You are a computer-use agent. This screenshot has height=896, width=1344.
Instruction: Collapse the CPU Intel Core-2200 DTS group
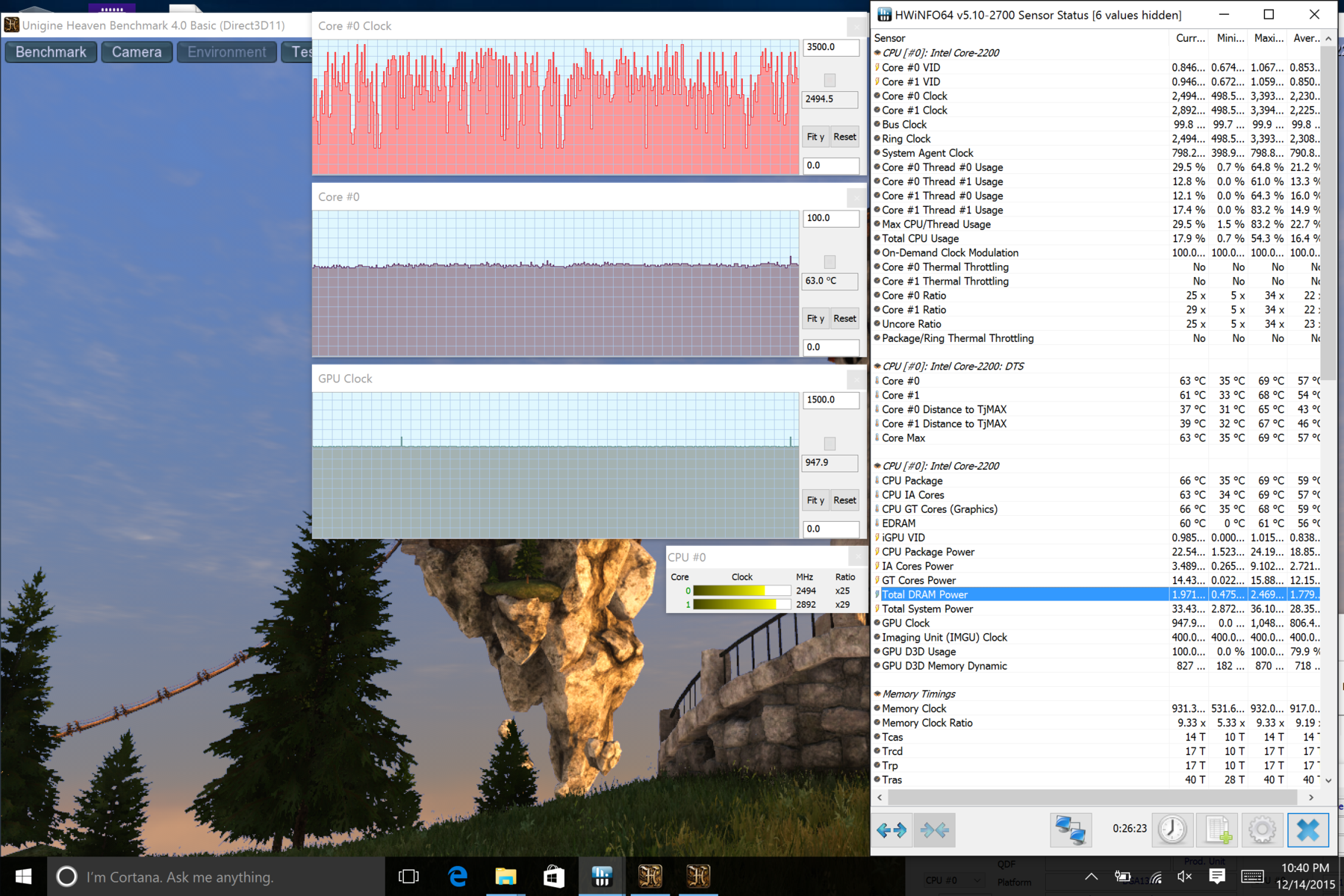pos(878,367)
